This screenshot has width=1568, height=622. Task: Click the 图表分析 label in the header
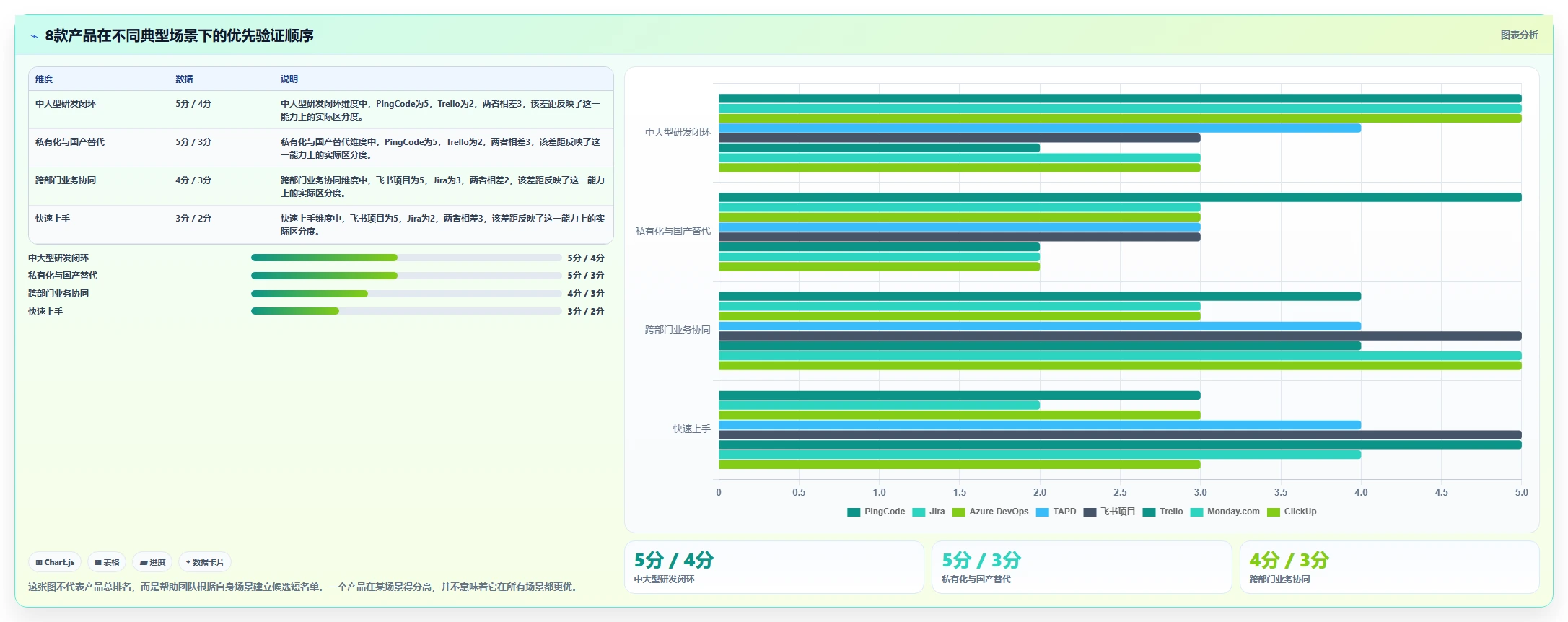coord(1519,35)
